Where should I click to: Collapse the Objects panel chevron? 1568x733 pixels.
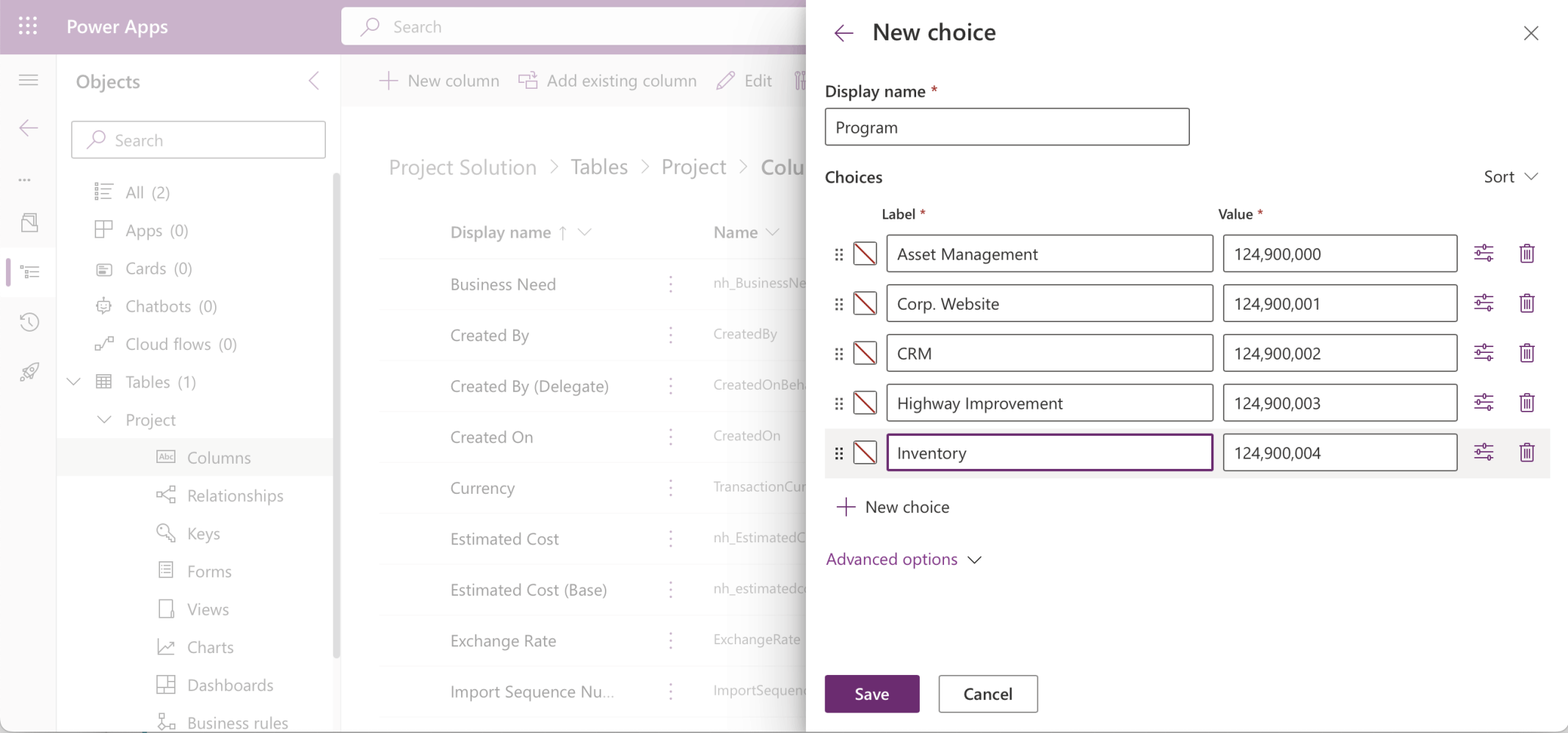point(314,81)
